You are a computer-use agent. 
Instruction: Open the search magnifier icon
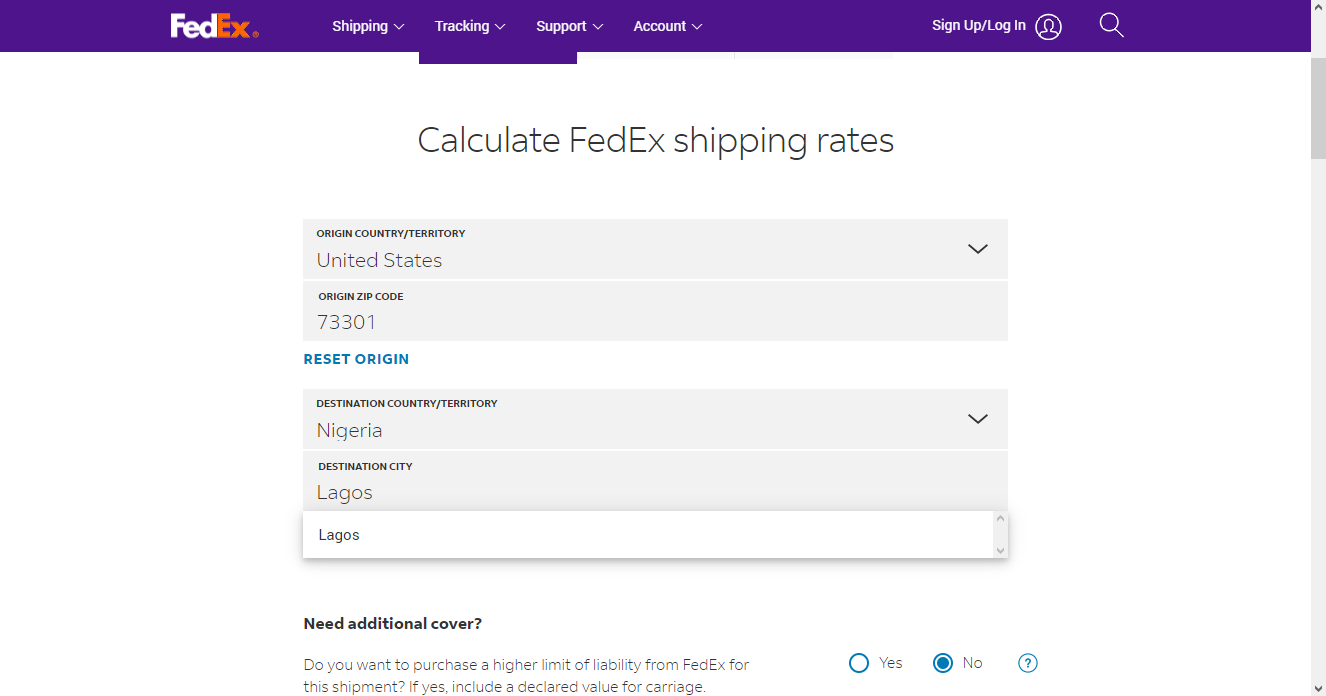(x=1111, y=25)
